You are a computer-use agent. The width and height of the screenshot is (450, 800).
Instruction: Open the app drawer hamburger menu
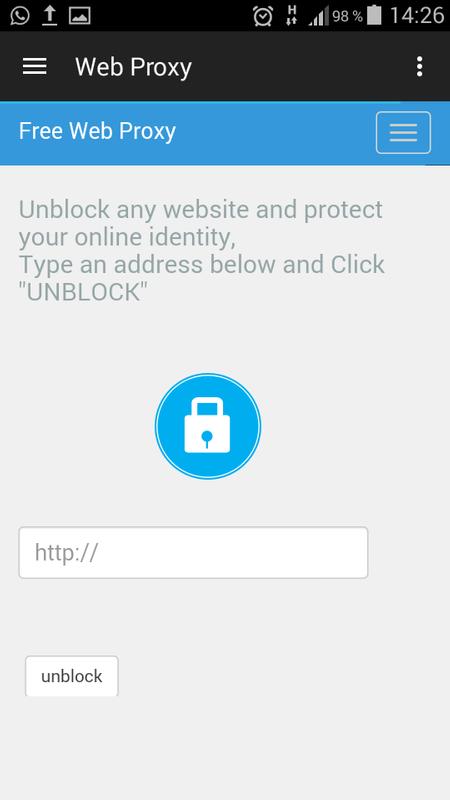(35, 66)
